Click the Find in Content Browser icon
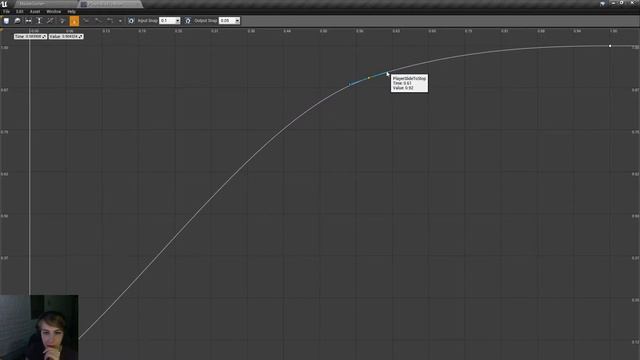Screen dimensions: 640x360 tap(18, 20)
